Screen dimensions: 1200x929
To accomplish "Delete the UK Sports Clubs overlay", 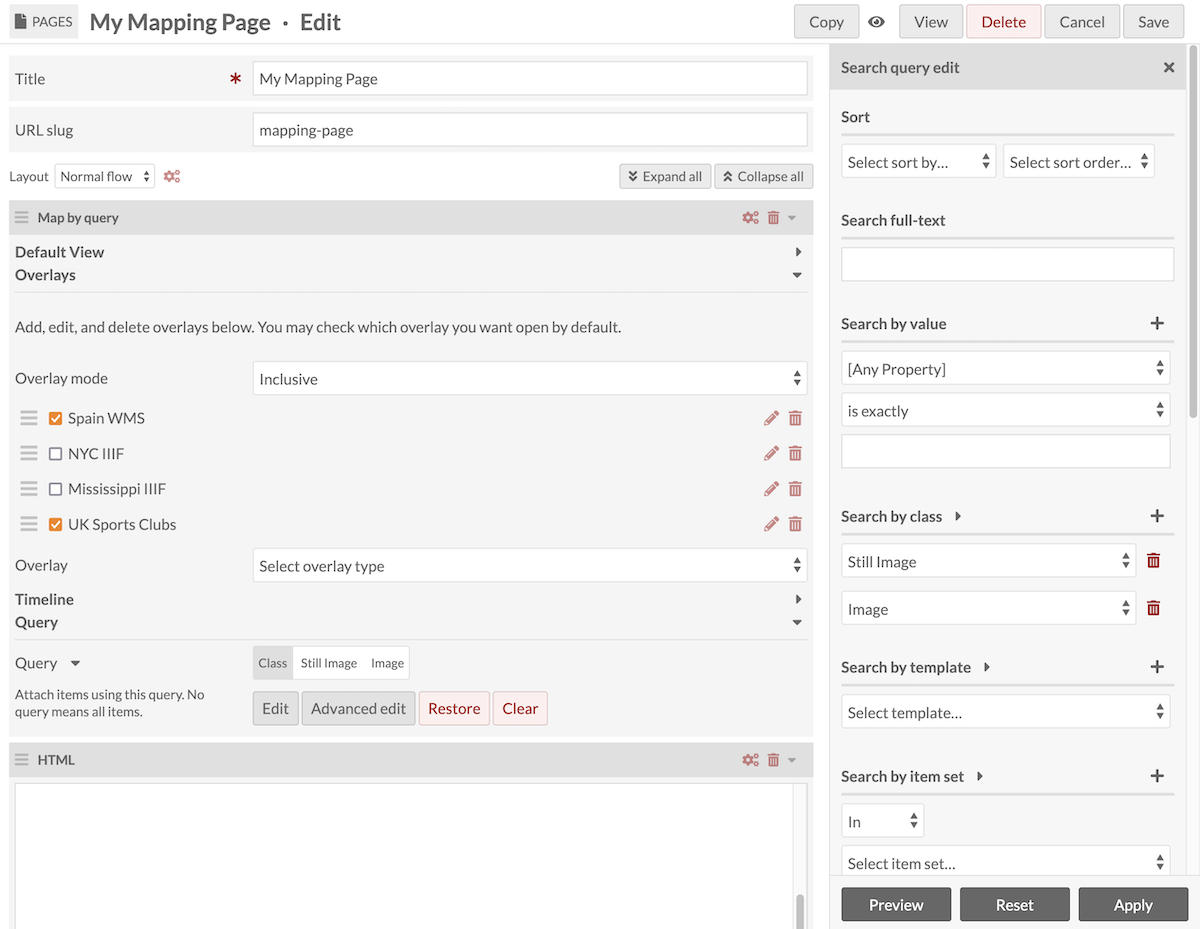I will point(795,524).
